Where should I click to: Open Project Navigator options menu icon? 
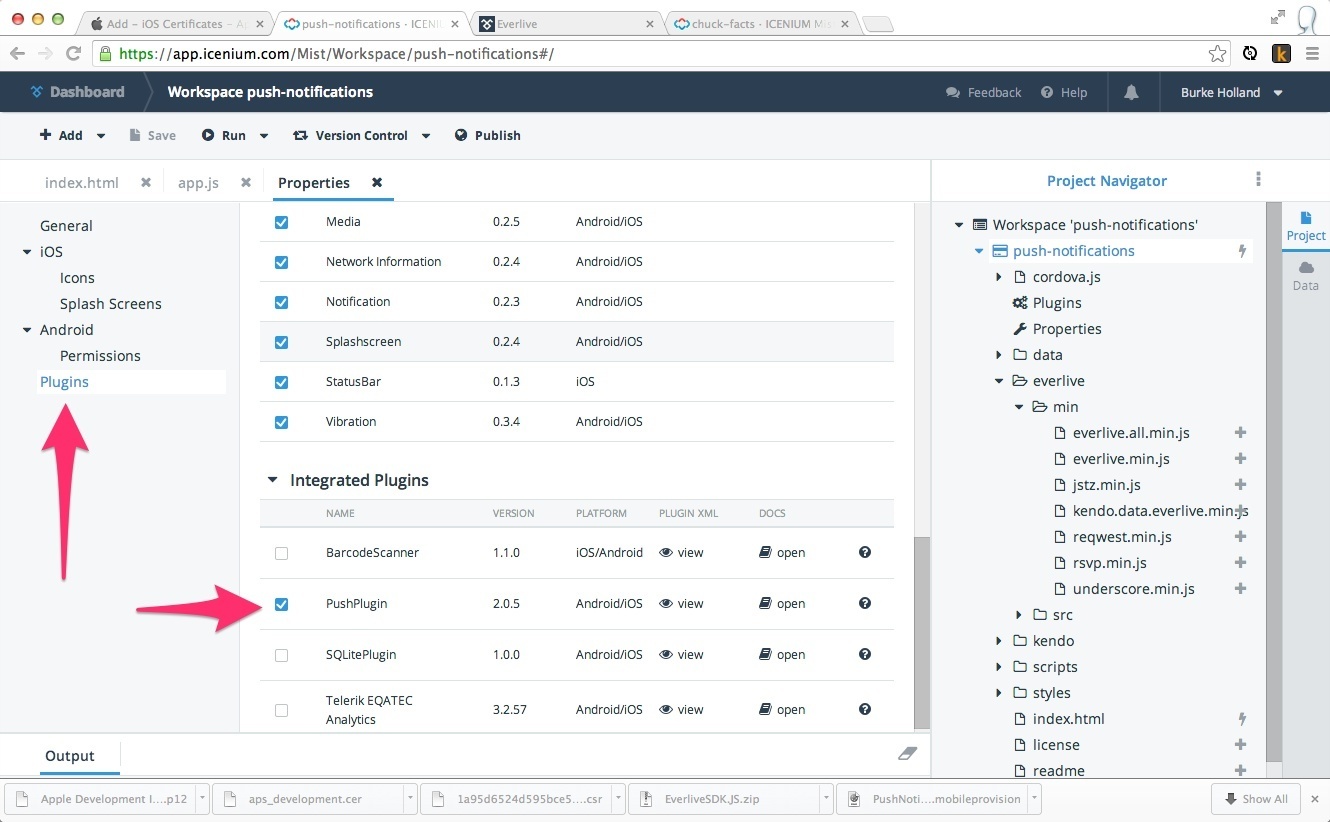(x=1258, y=180)
